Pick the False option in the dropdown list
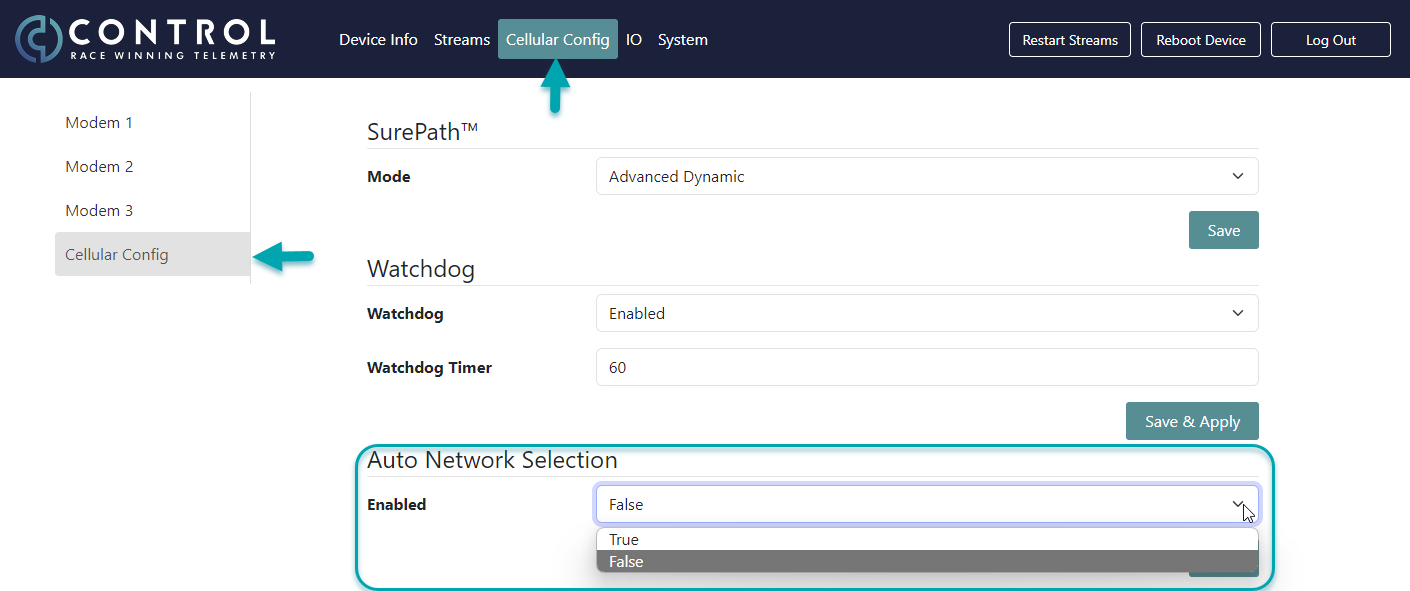The width and height of the screenshot is (1410, 591). [x=926, y=562]
